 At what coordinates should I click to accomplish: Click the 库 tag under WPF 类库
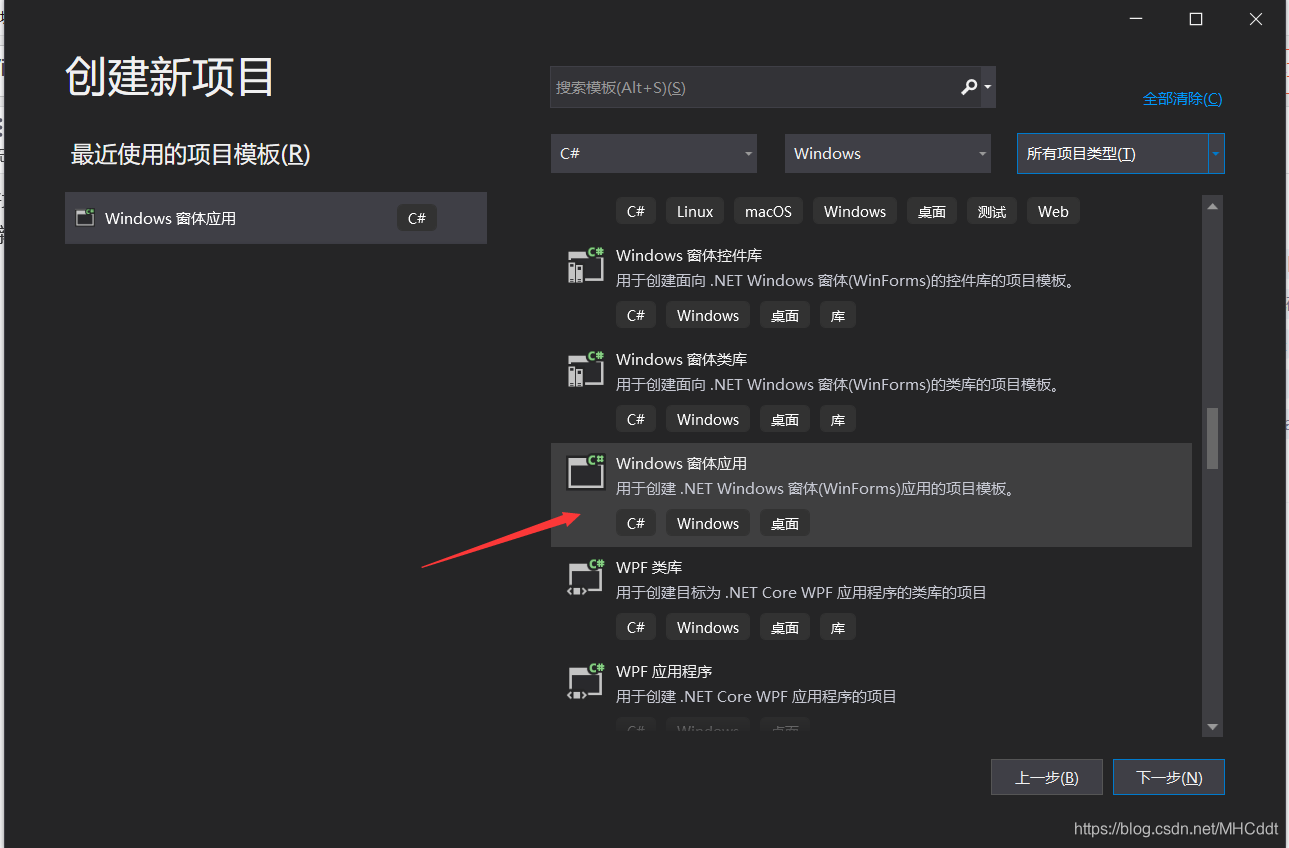tap(838, 627)
